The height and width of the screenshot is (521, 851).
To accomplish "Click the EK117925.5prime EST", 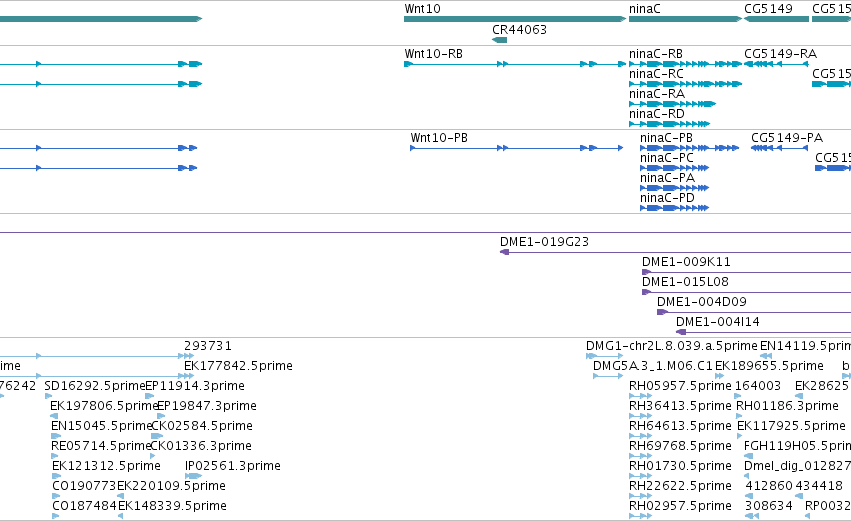I will point(791,427).
